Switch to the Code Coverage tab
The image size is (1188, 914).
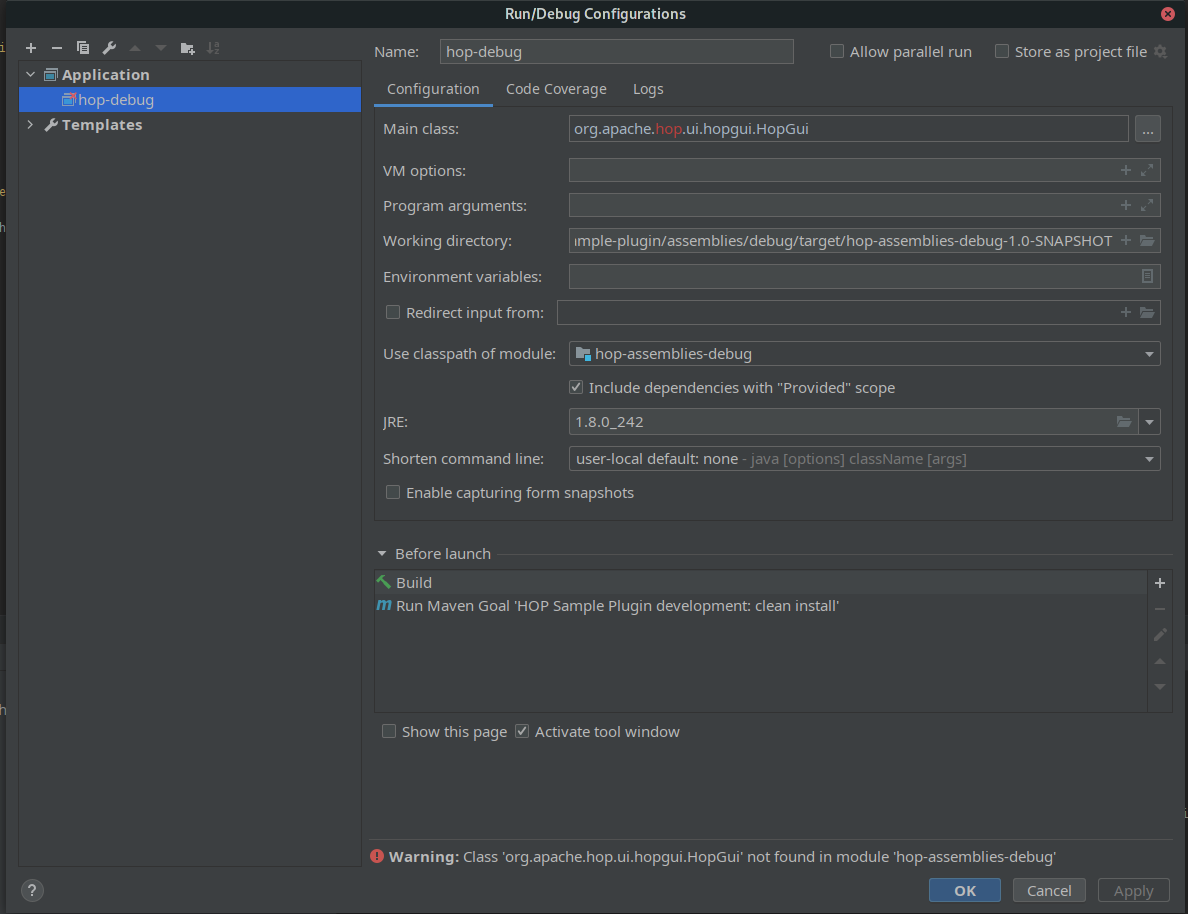pos(556,89)
